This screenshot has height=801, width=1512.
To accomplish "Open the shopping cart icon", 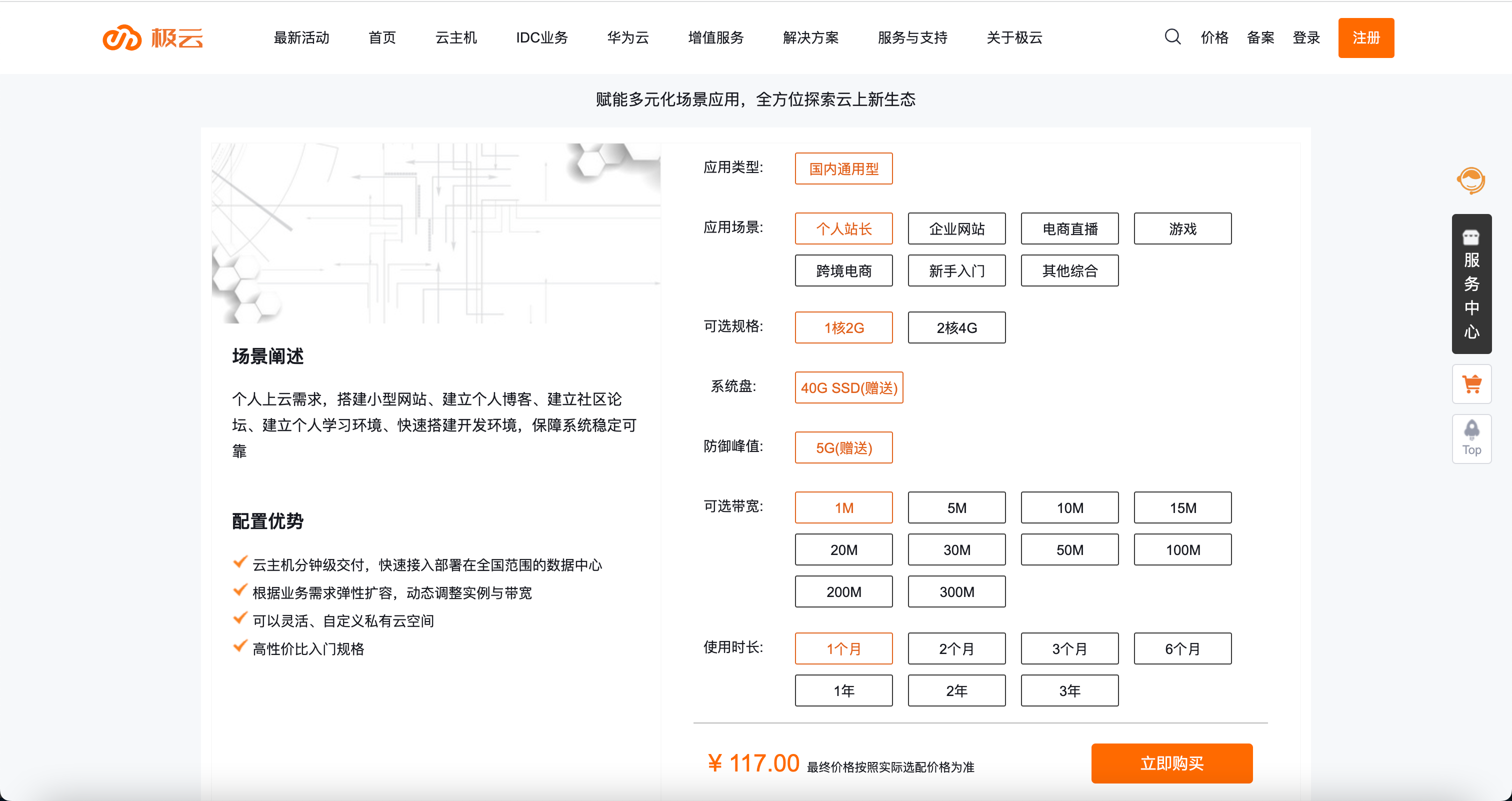I will [x=1471, y=384].
